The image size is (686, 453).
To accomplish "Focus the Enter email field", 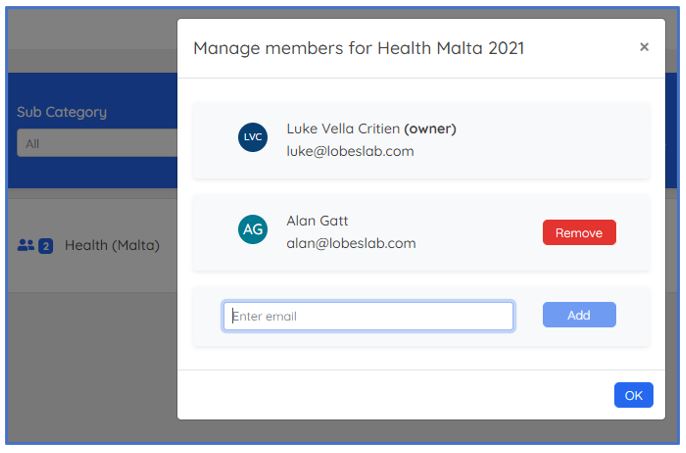I will (368, 316).
